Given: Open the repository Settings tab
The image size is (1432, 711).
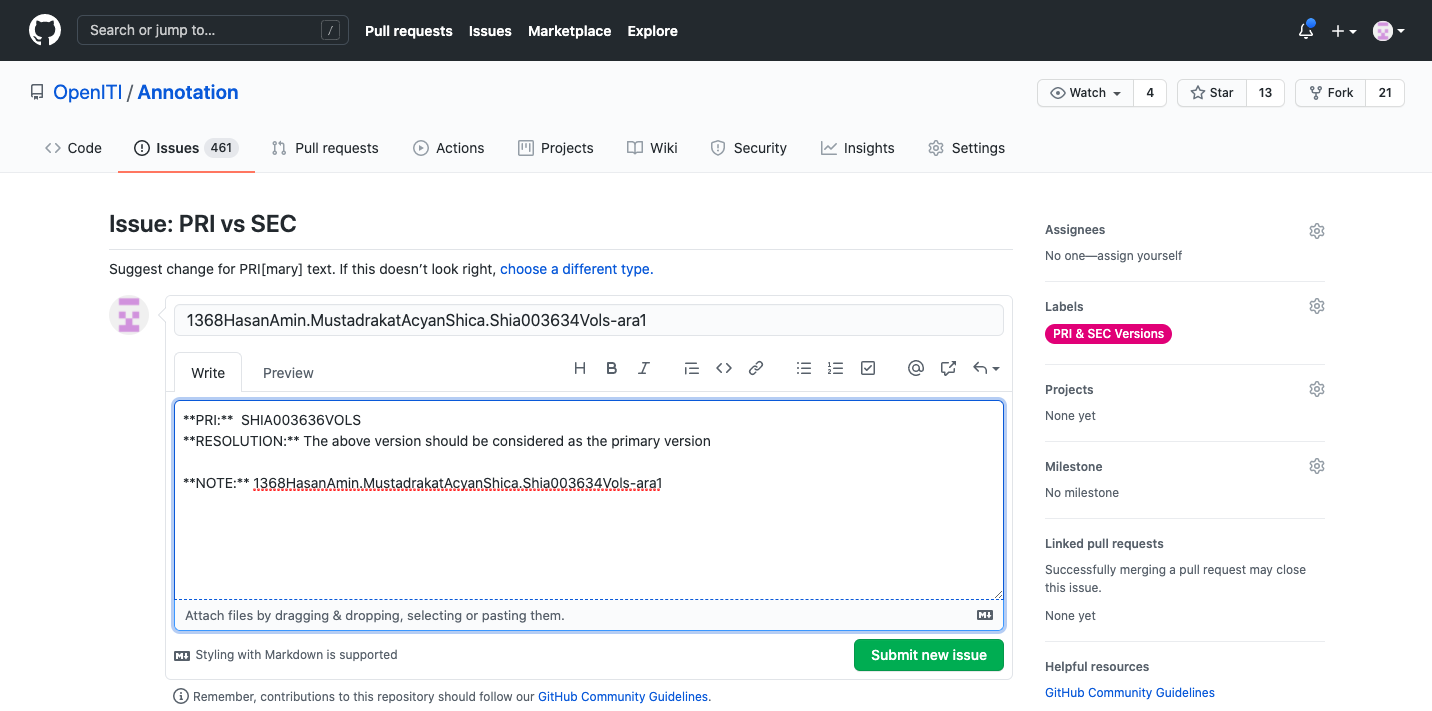Looking at the screenshot, I should (967, 148).
